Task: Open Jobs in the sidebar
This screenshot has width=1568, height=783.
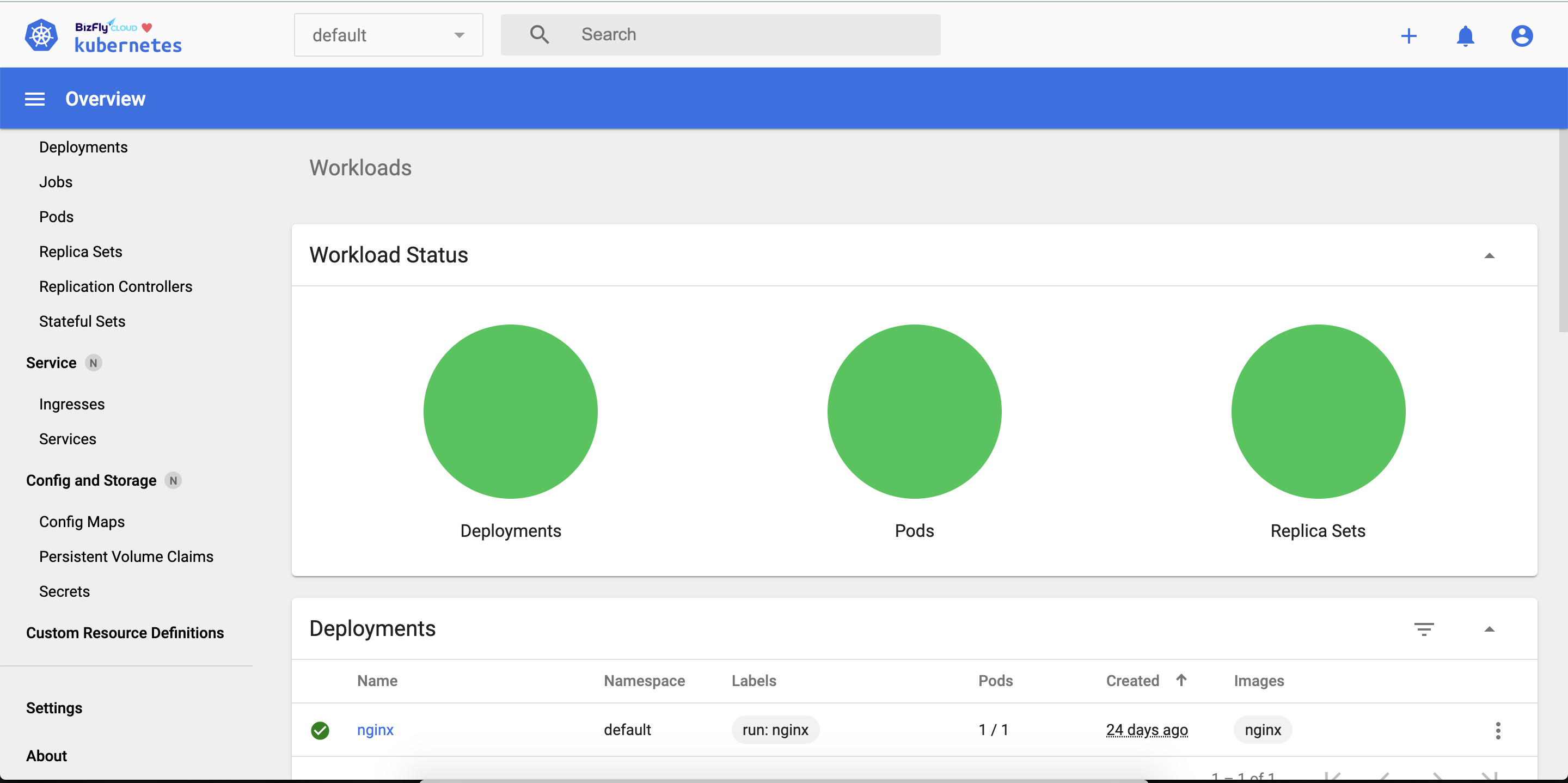Action: pyautogui.click(x=56, y=182)
